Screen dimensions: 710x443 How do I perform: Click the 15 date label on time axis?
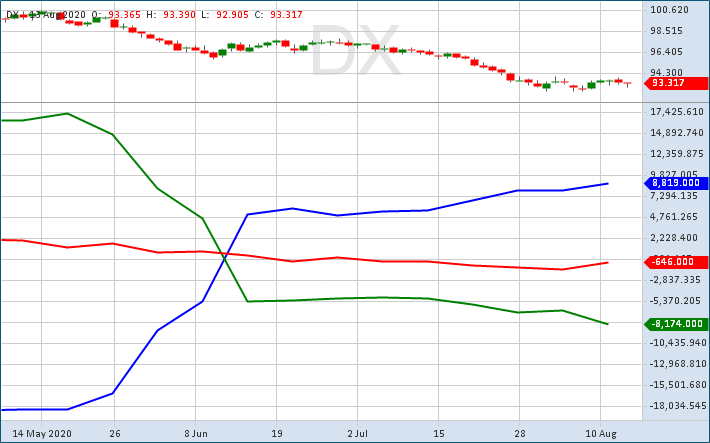click(439, 434)
